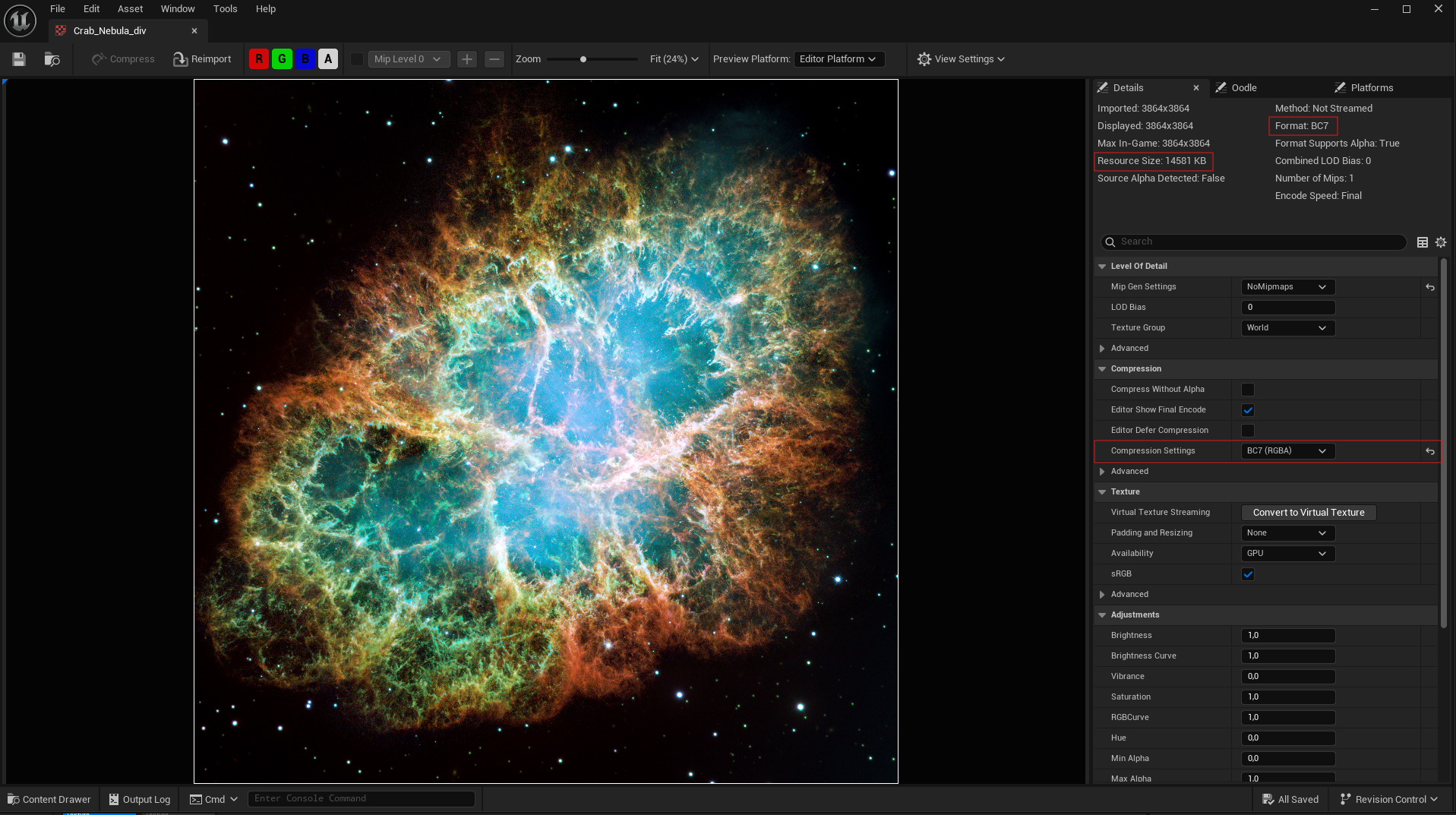Increase mip level with plus button

click(x=467, y=59)
